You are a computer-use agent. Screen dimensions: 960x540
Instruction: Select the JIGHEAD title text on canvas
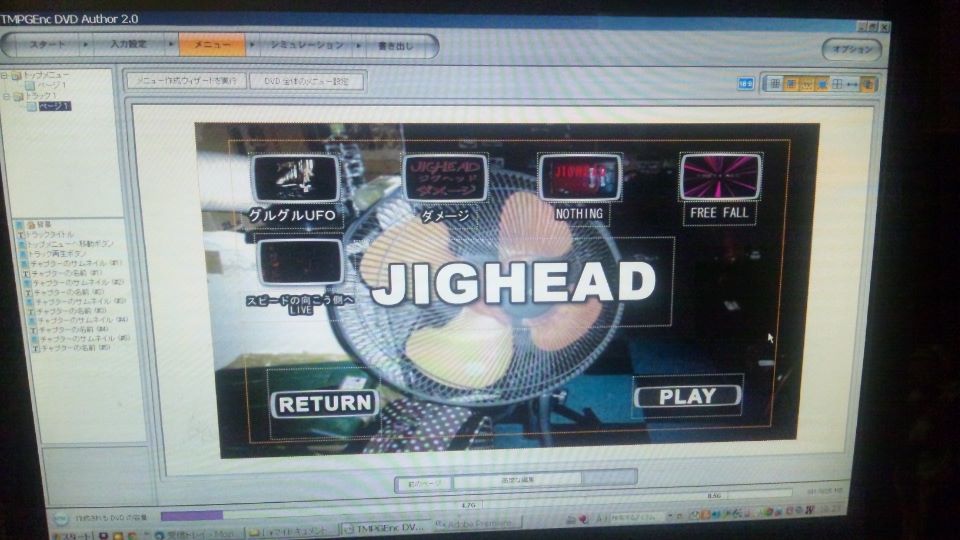513,283
